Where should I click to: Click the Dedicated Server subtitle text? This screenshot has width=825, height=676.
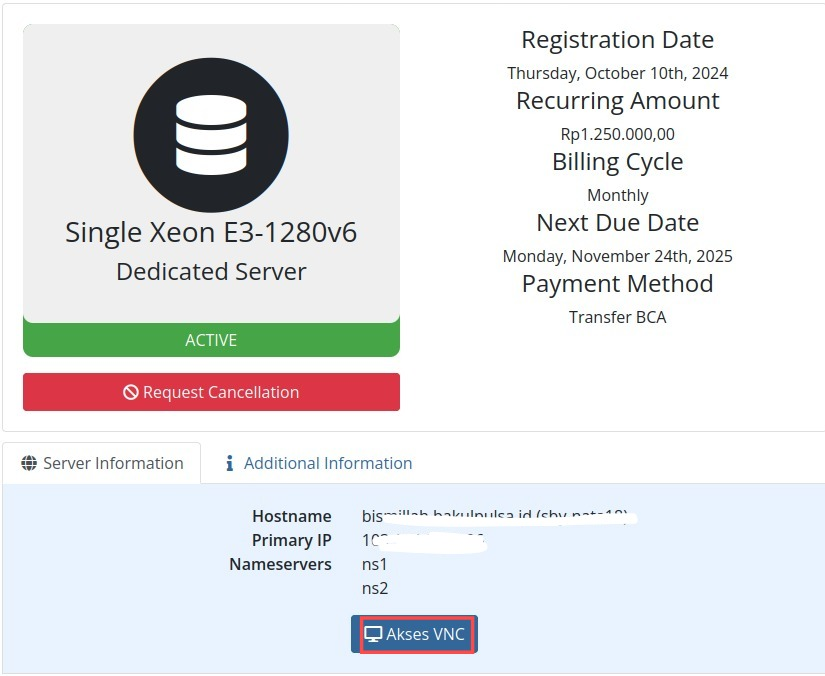click(x=211, y=271)
